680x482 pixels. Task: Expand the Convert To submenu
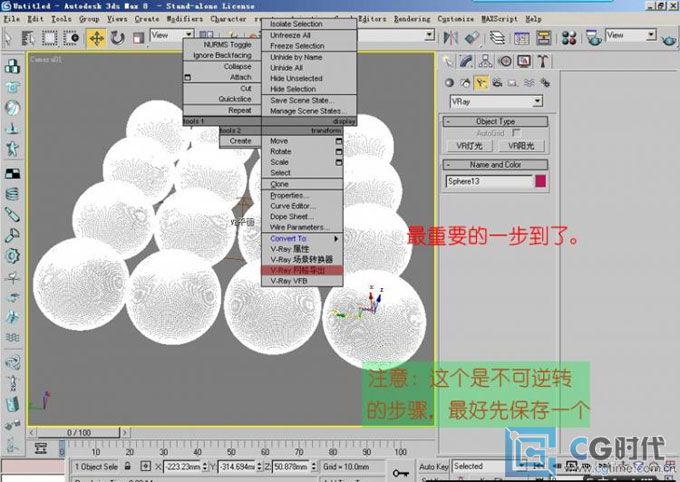(302, 239)
